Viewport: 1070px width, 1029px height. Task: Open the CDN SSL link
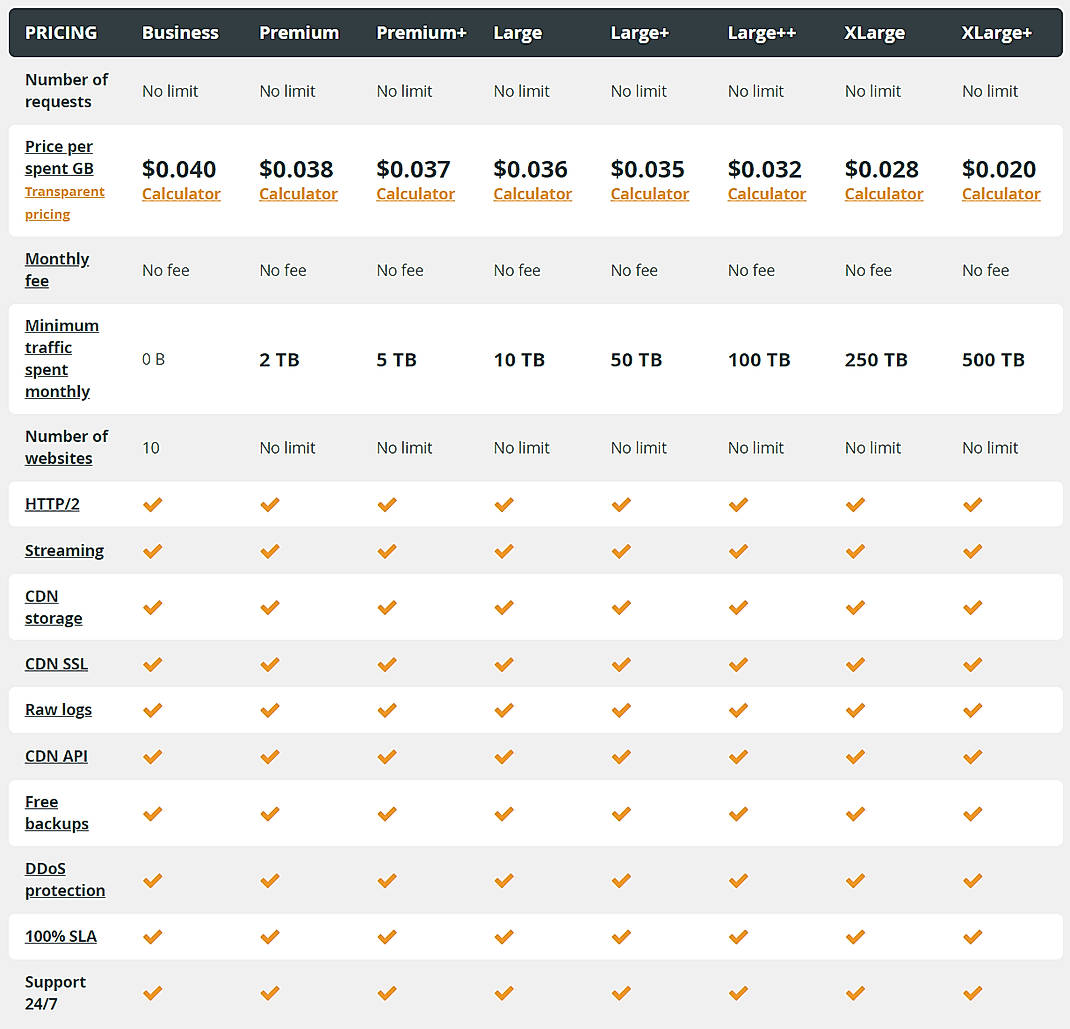point(57,663)
